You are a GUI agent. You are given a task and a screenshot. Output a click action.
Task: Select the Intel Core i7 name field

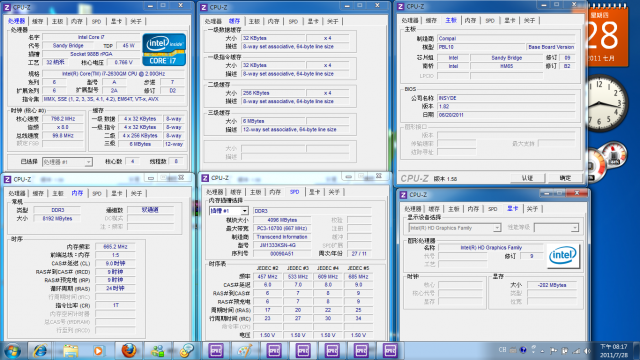(x=91, y=37)
